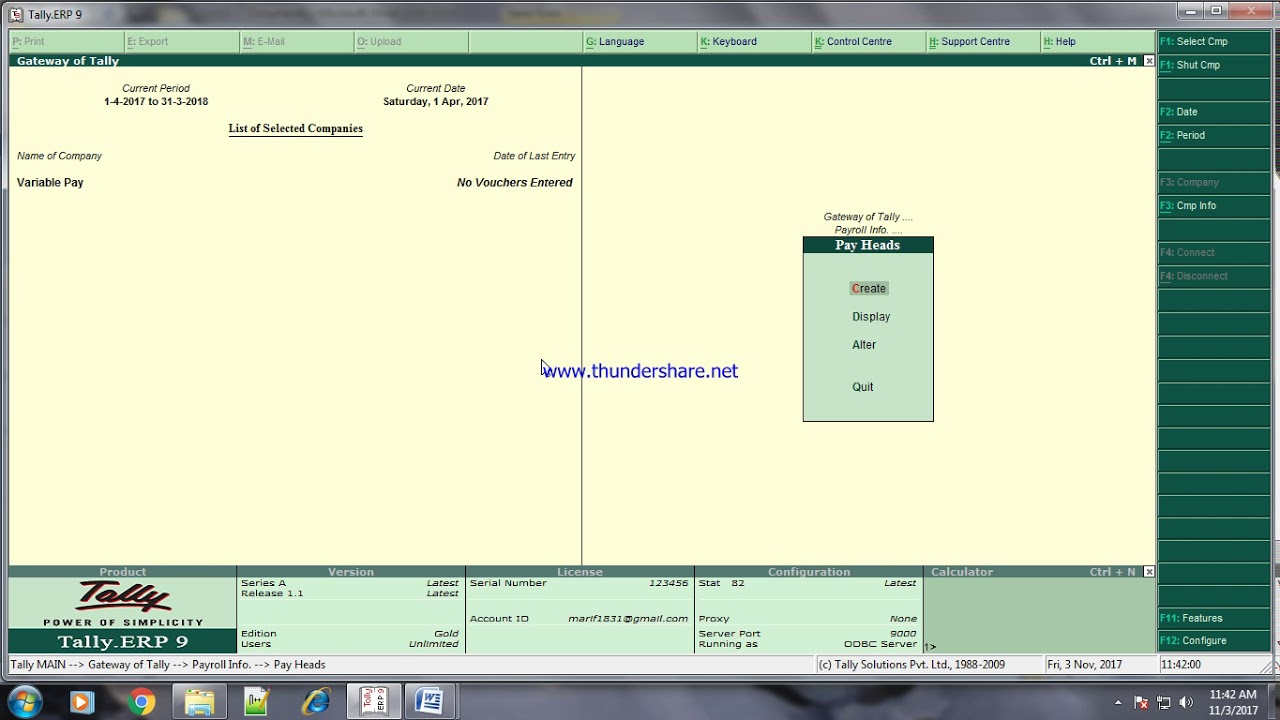Open F11: Features
Screen dimensions: 1280x720
tap(1213, 618)
